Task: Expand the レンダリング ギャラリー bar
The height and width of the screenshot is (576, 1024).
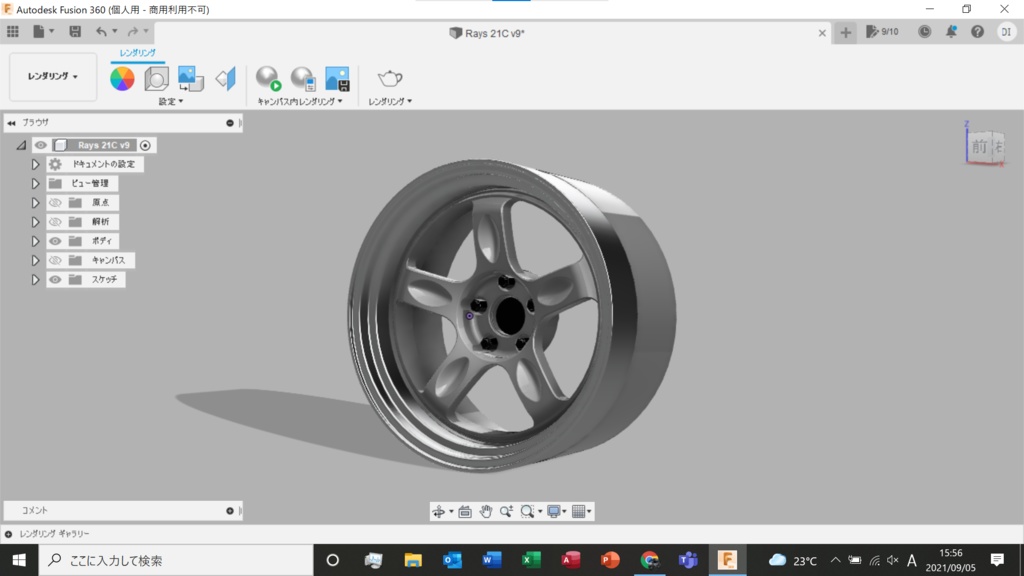Action: pyautogui.click(x=8, y=534)
